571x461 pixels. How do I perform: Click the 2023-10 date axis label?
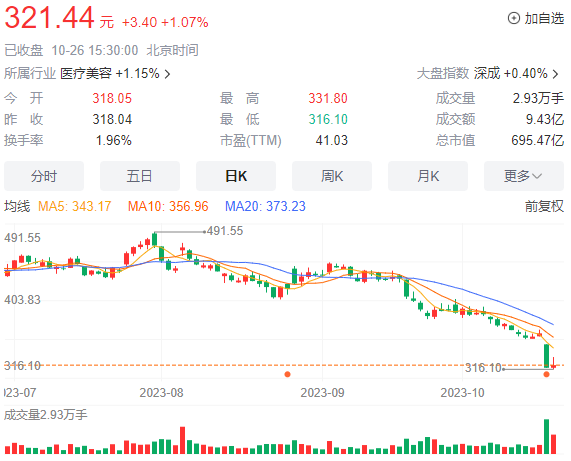[x=462, y=393]
